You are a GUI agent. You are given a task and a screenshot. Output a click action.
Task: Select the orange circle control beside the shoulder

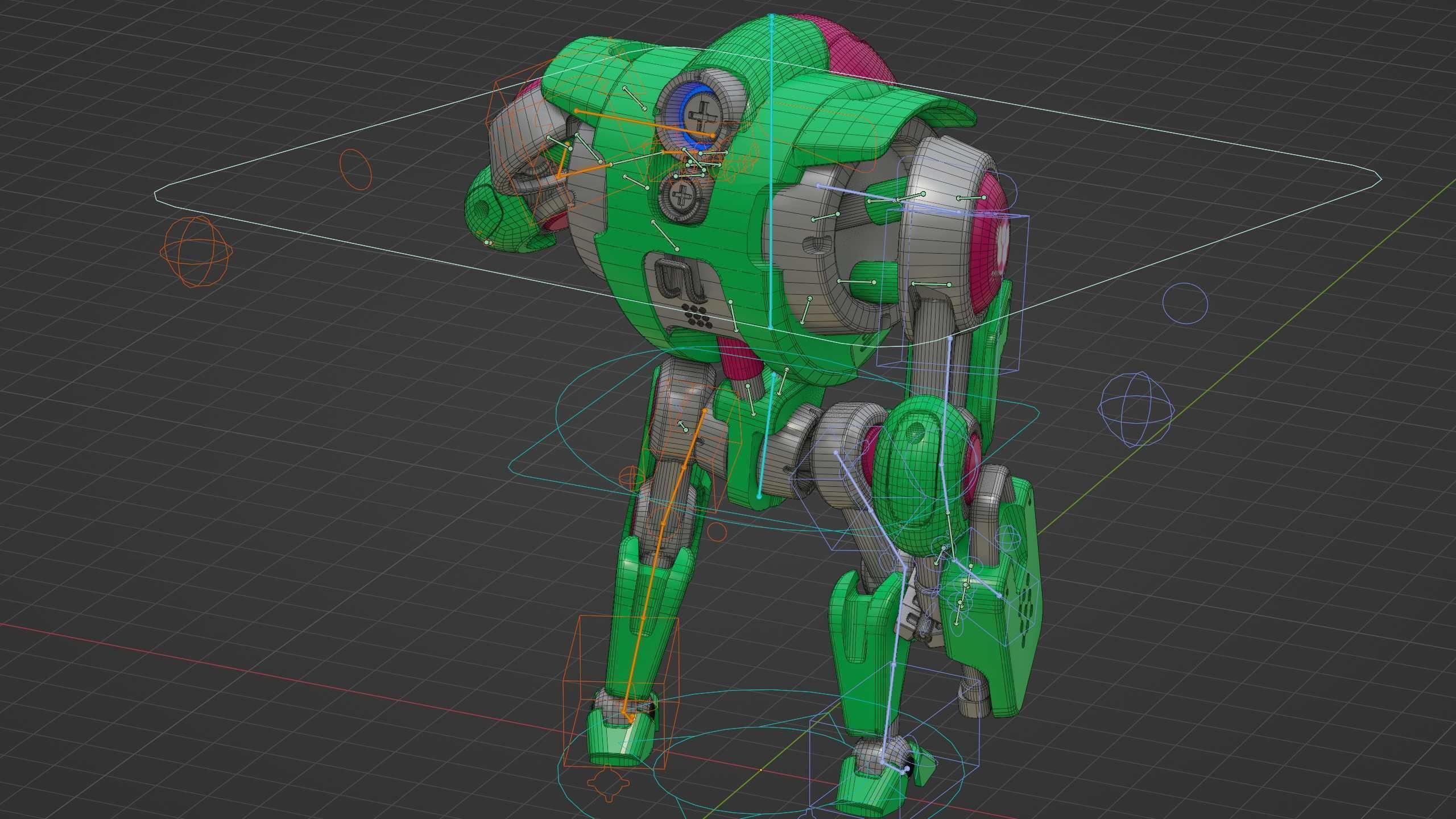click(355, 169)
